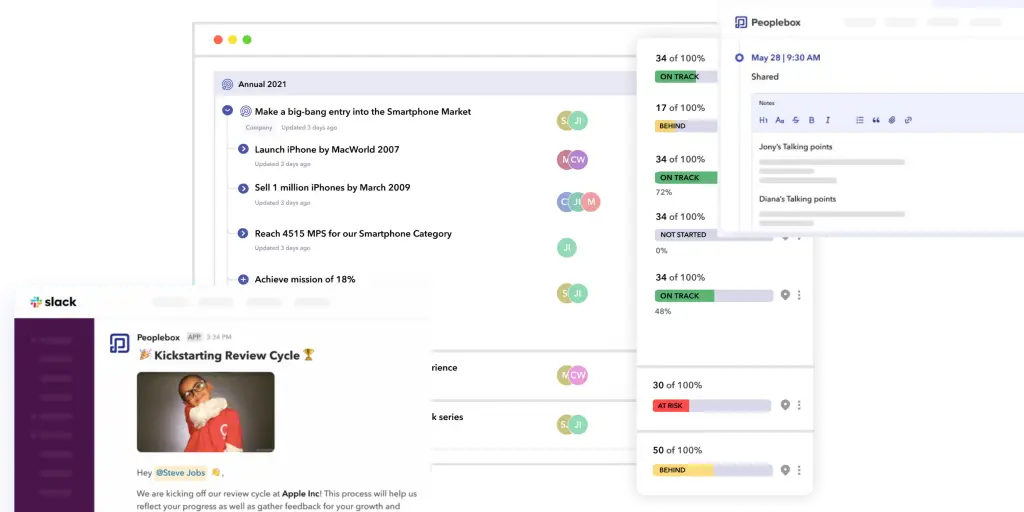Toggle strikethrough formatting in Notes editor
1024x512 pixels.
[795, 120]
